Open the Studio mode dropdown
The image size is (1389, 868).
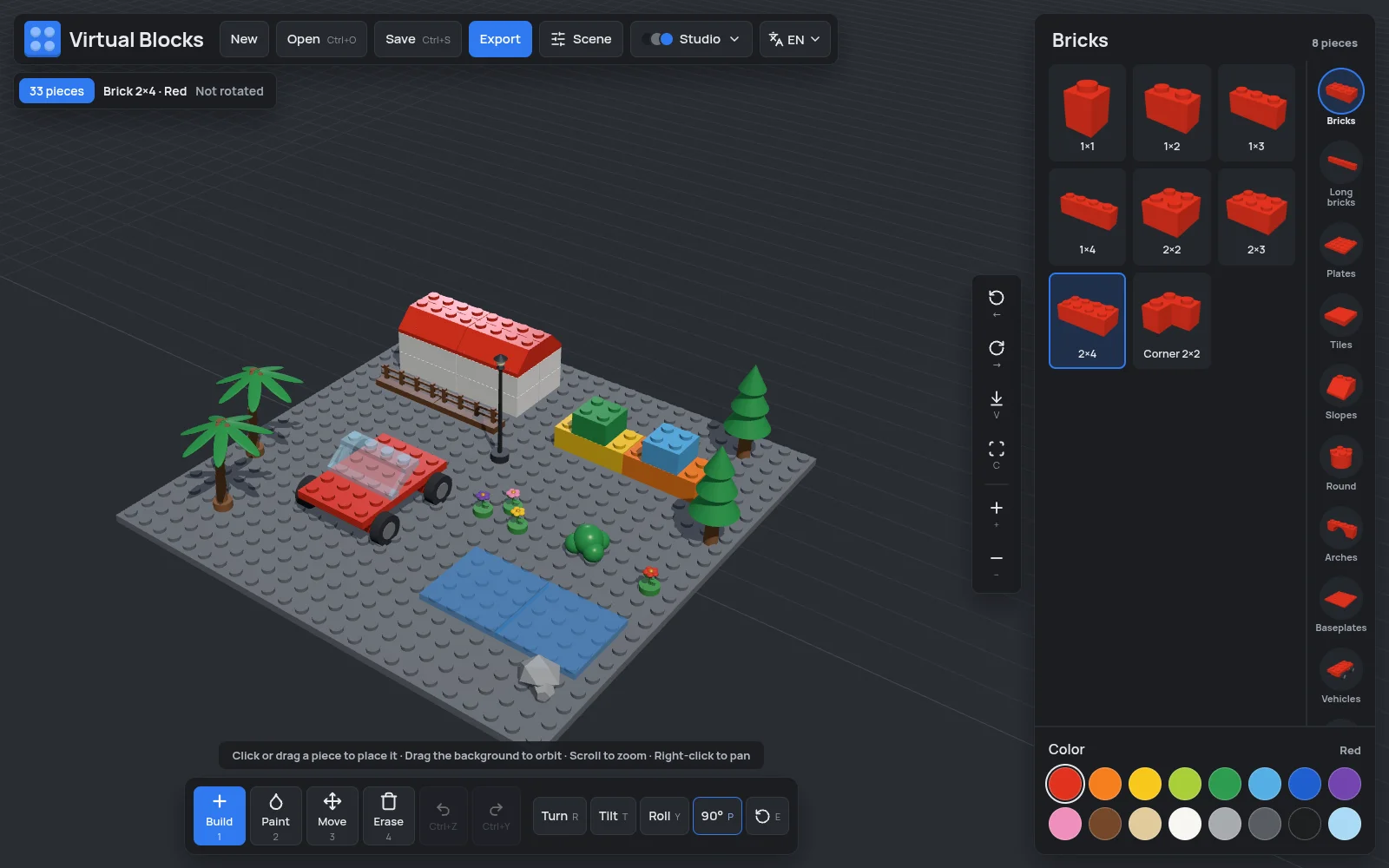691,39
